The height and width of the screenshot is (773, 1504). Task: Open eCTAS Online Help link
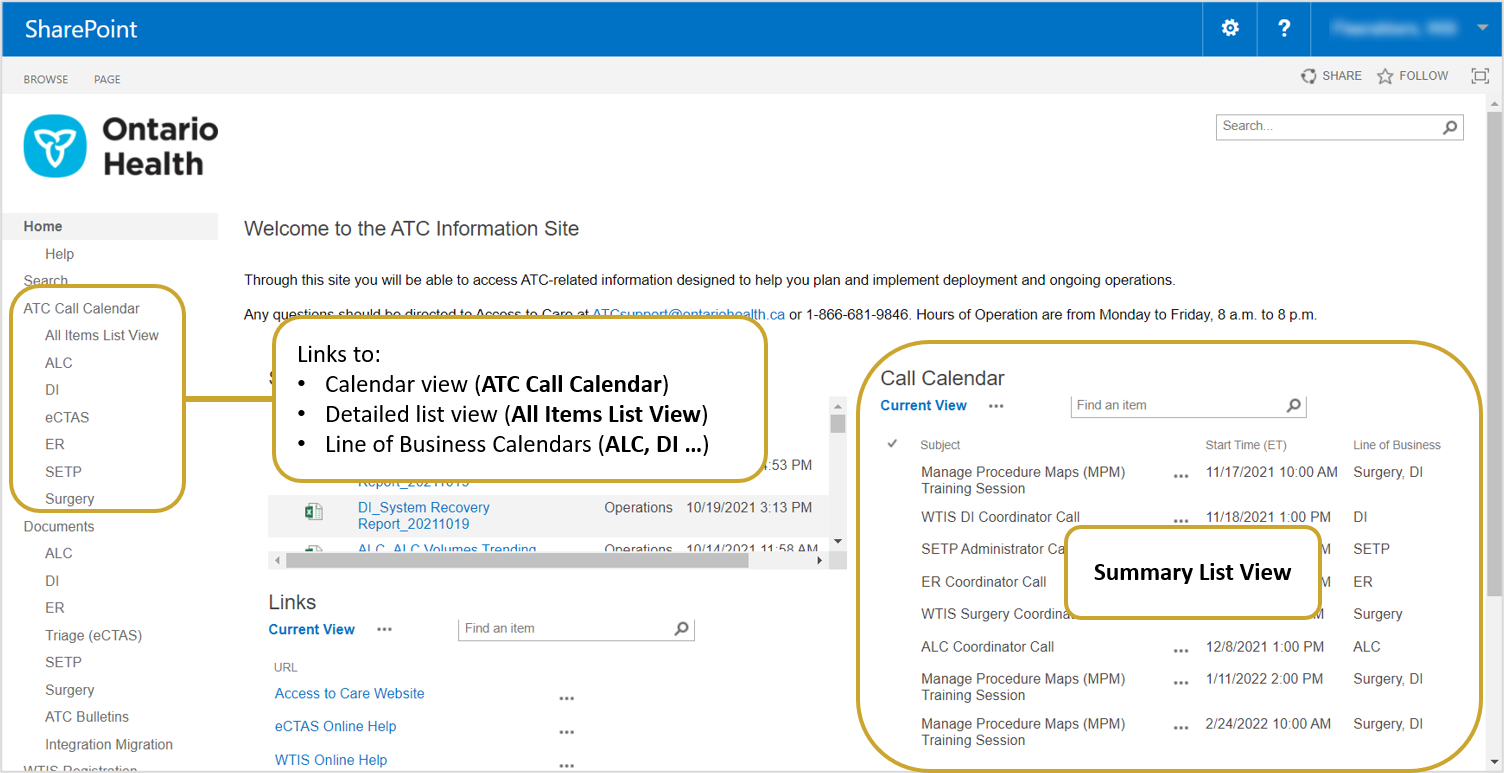(336, 726)
